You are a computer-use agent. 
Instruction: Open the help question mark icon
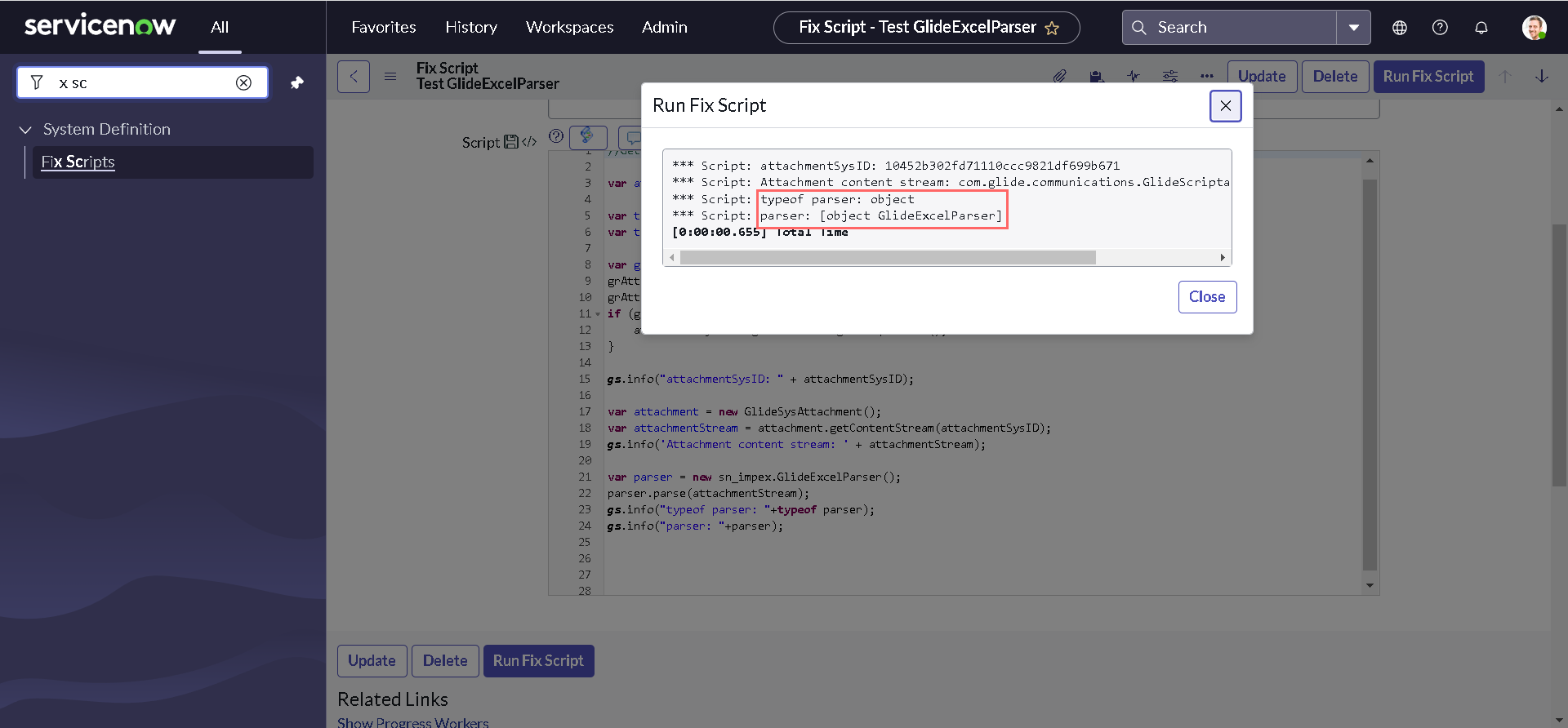pos(1441,28)
